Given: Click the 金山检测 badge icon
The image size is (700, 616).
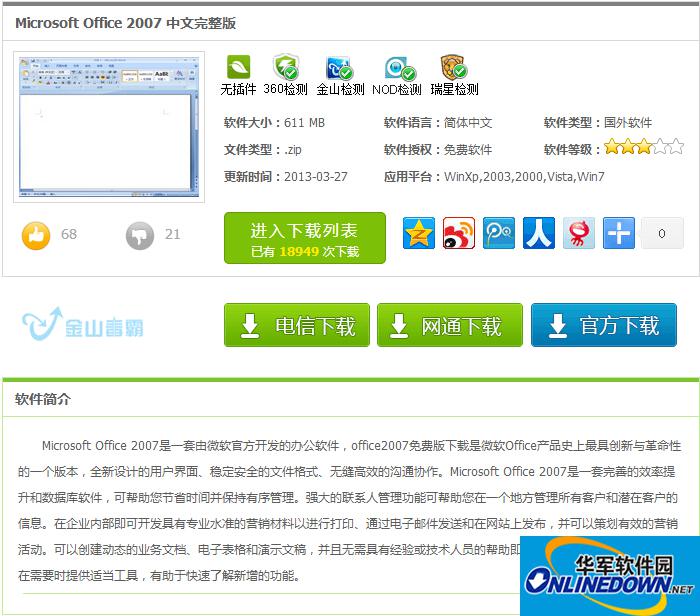Looking at the screenshot, I should [339, 68].
